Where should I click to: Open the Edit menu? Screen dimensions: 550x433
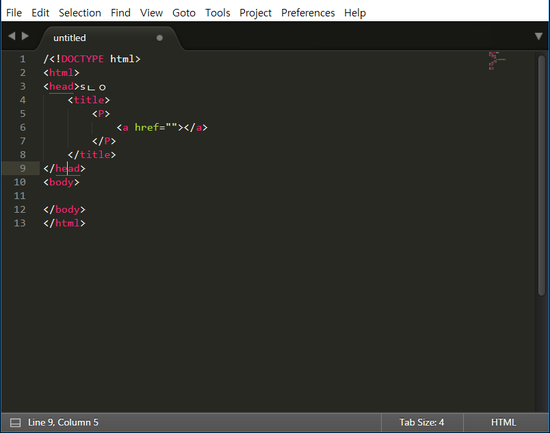point(40,13)
